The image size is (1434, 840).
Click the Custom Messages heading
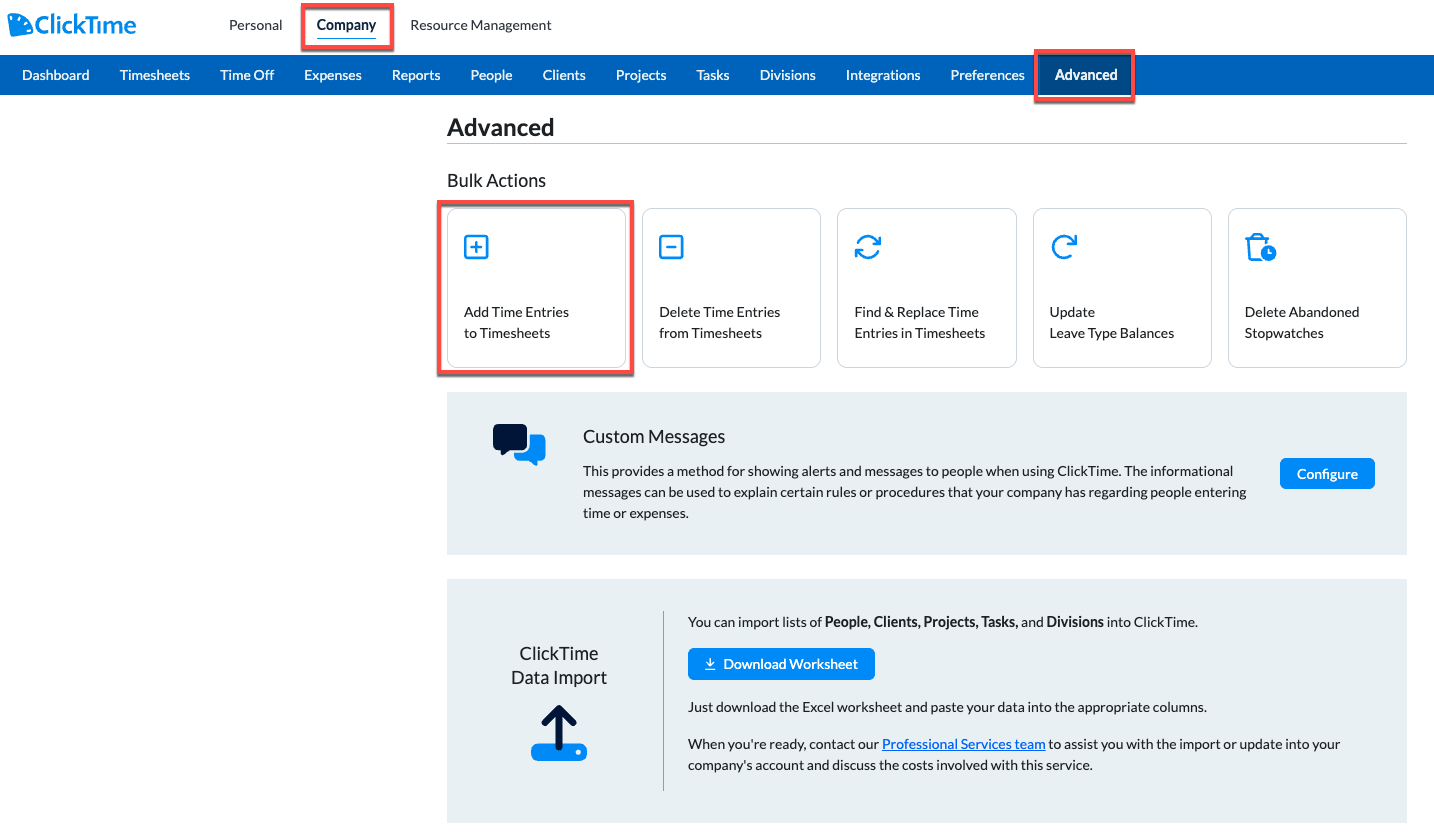[x=654, y=437]
